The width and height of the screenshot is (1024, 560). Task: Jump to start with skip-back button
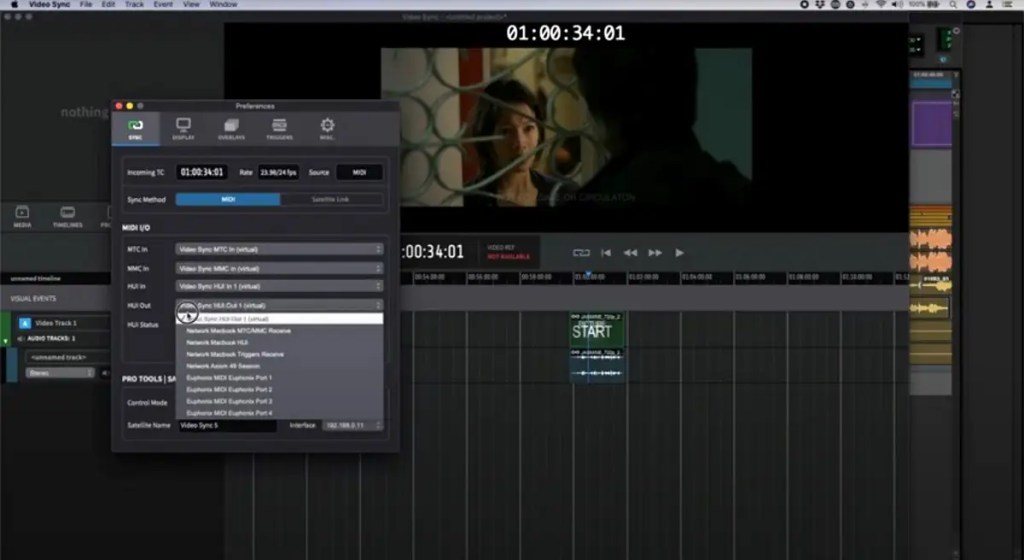(x=606, y=253)
